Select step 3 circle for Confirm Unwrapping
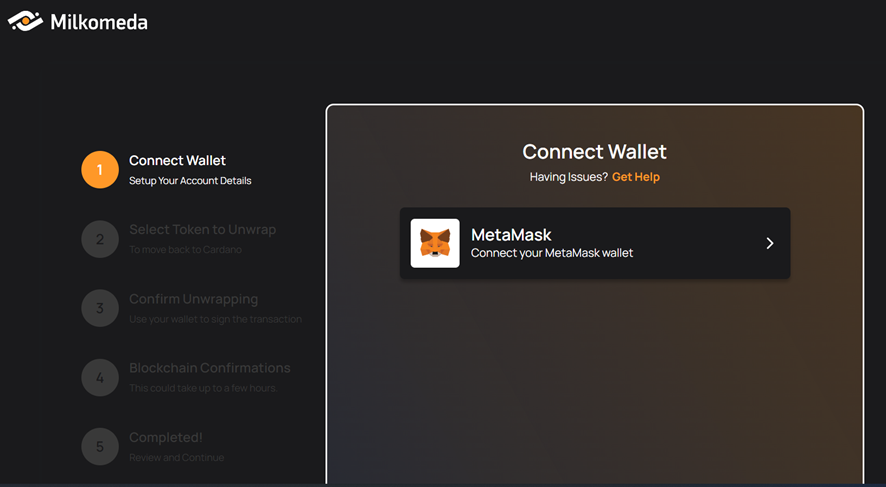This screenshot has height=487, width=886. click(100, 308)
